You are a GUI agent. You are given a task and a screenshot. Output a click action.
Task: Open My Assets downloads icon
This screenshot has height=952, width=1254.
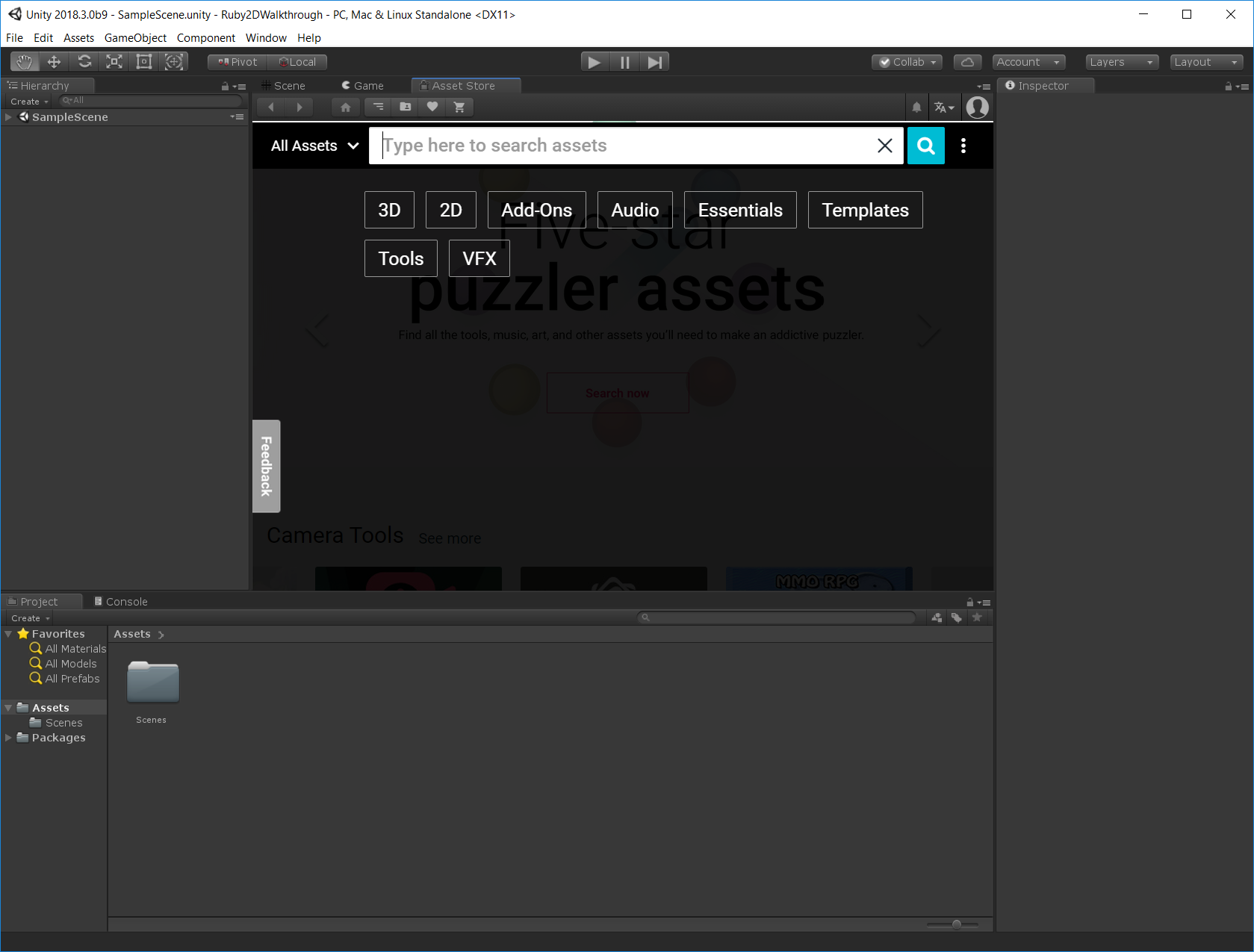point(406,108)
